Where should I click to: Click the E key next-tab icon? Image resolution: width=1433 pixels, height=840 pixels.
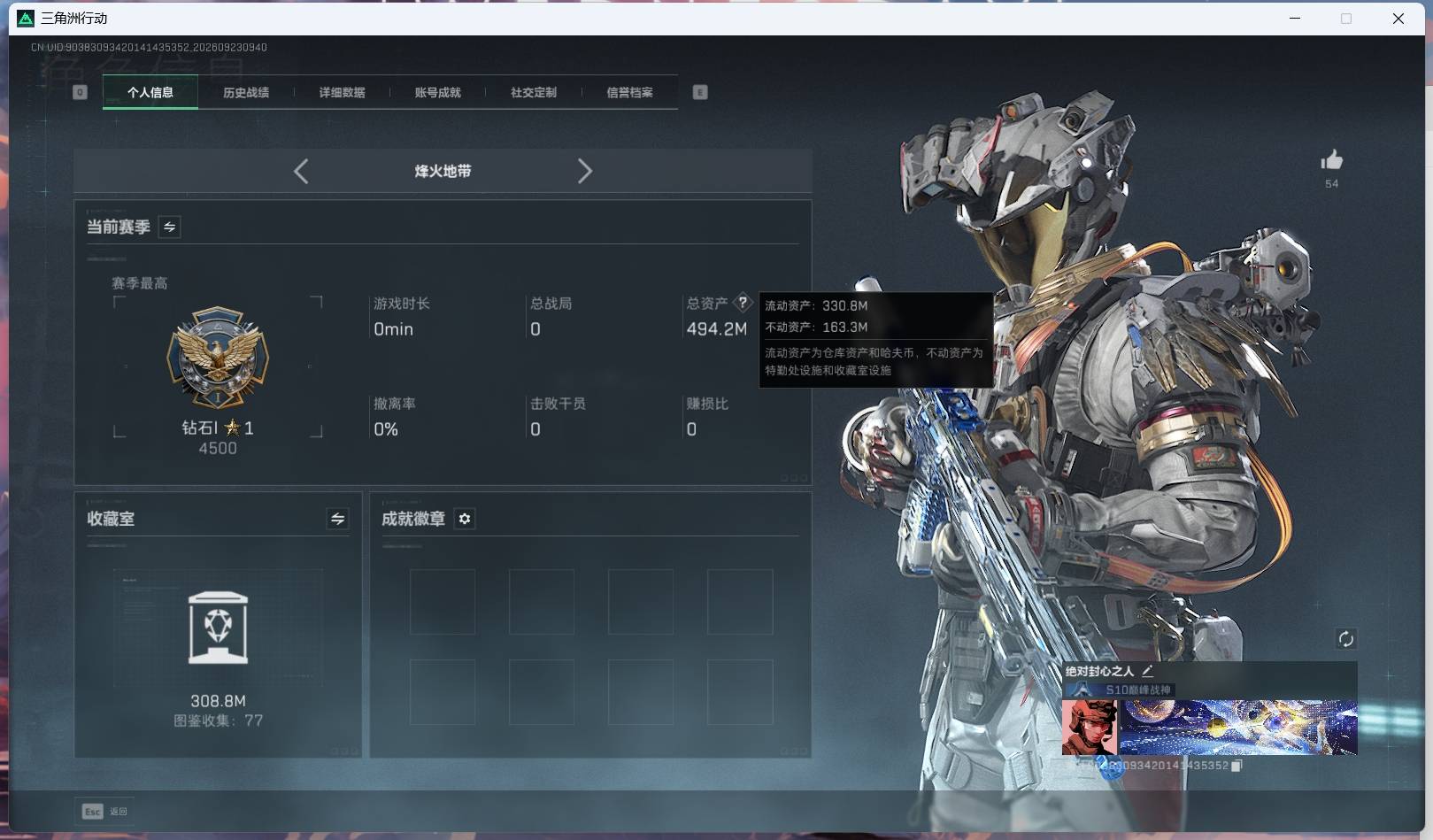700,92
